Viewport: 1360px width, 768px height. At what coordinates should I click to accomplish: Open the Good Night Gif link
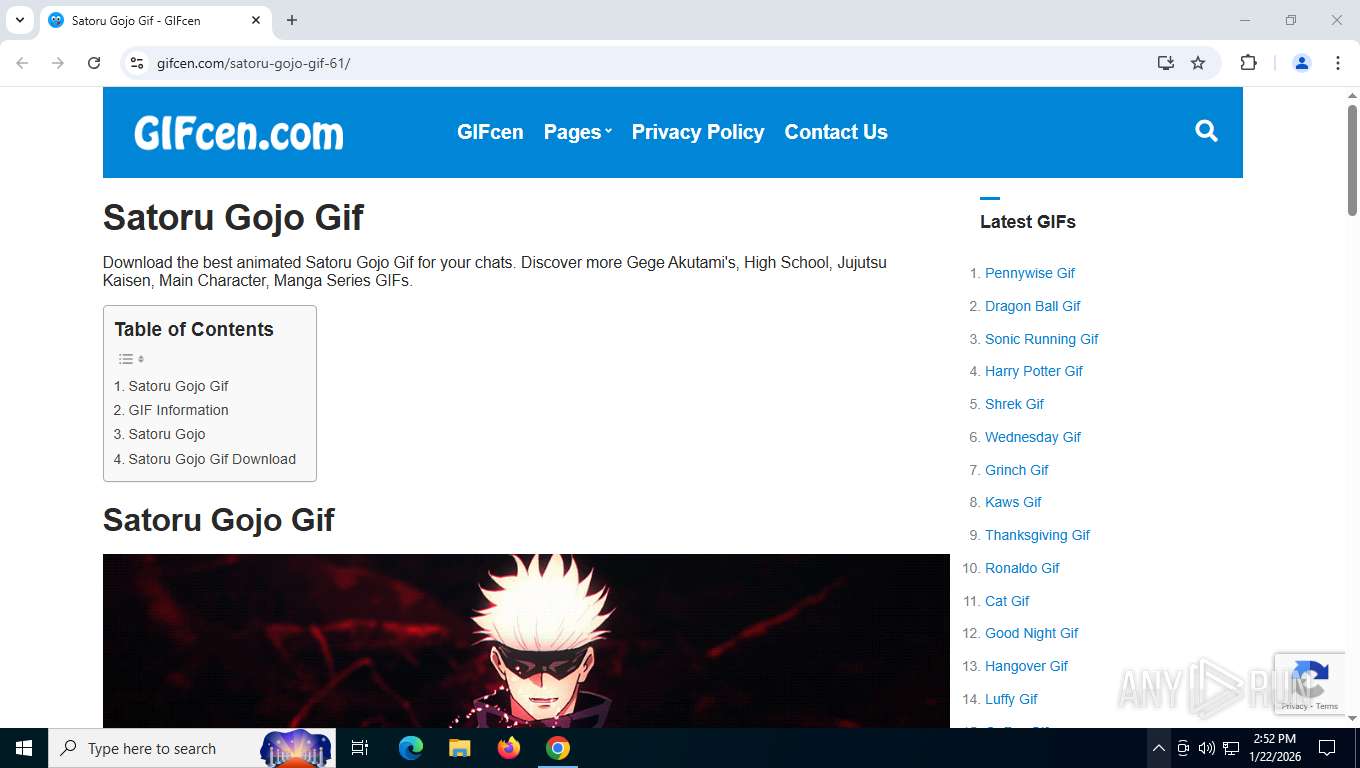tap(1032, 633)
